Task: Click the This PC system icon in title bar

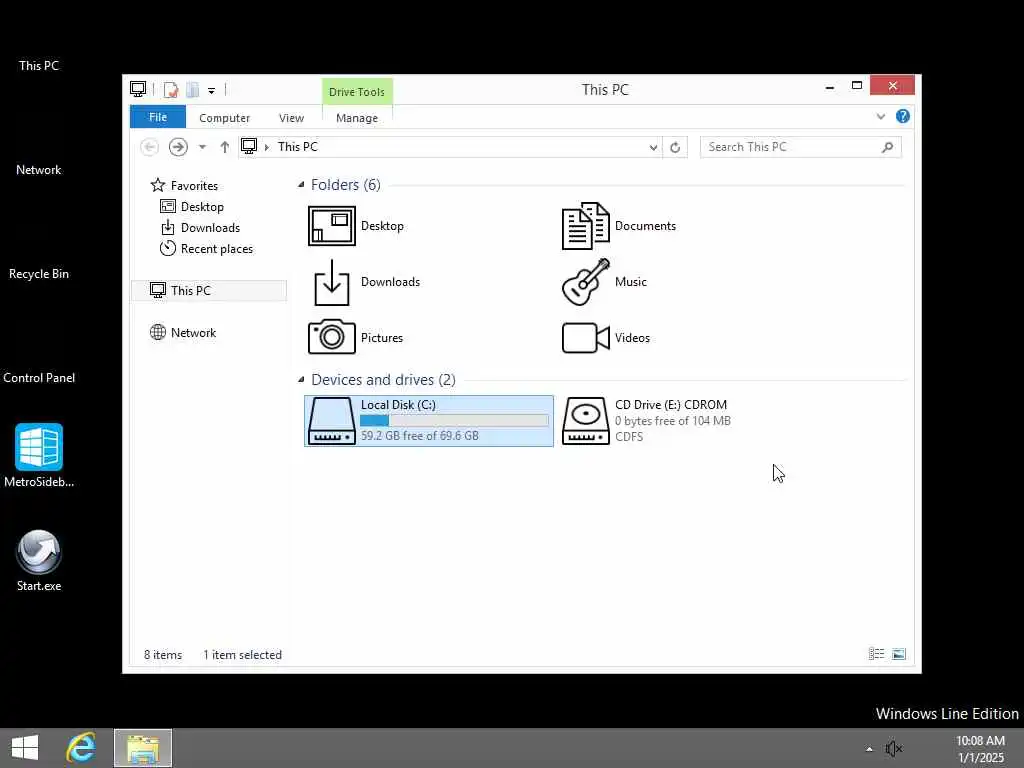Action: [138, 89]
